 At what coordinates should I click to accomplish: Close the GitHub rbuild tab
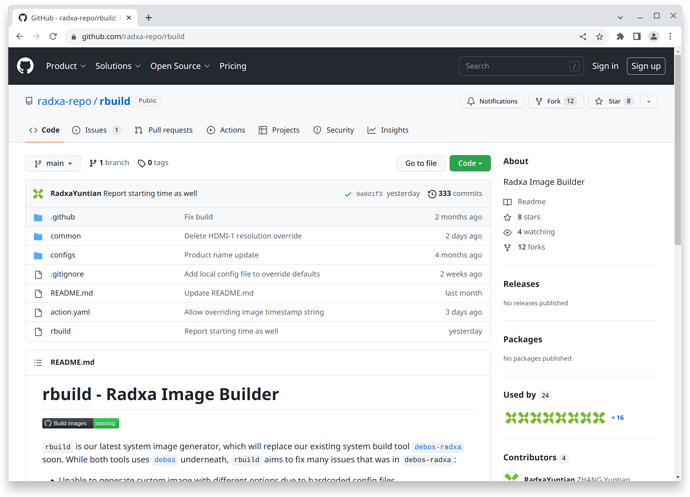(x=129, y=18)
